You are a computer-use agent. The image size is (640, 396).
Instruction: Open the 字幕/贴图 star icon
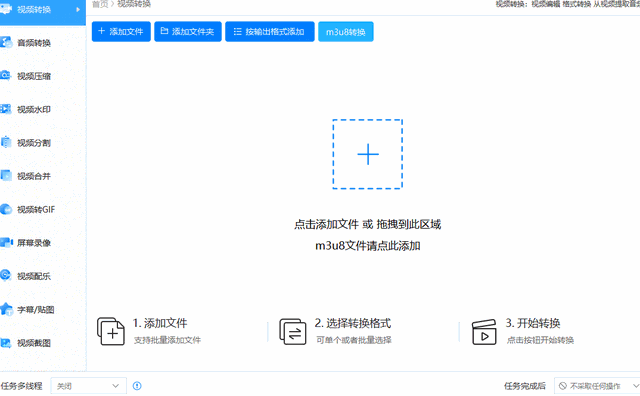(x=6, y=309)
